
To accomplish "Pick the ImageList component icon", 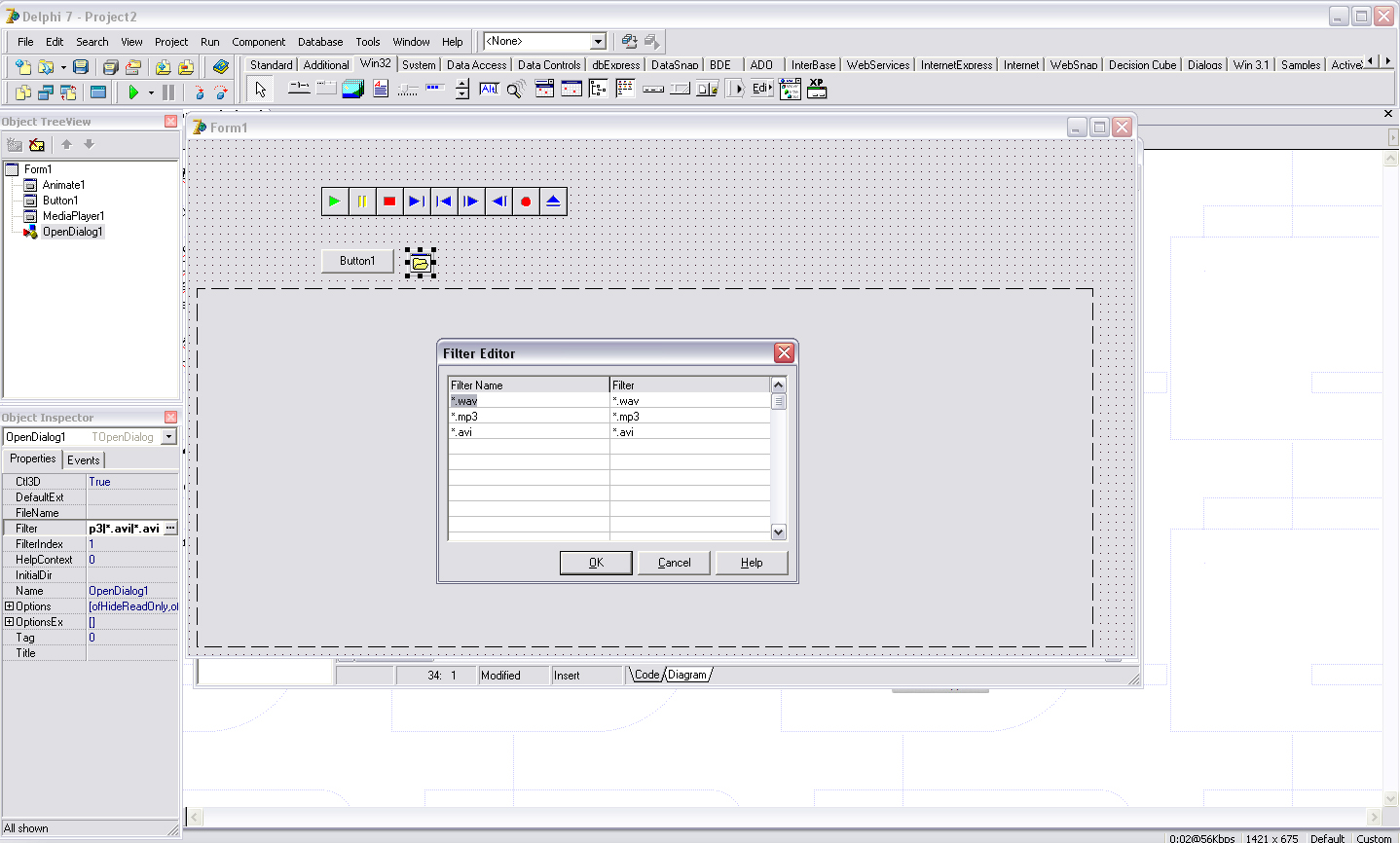I will pyautogui.click(x=353, y=89).
